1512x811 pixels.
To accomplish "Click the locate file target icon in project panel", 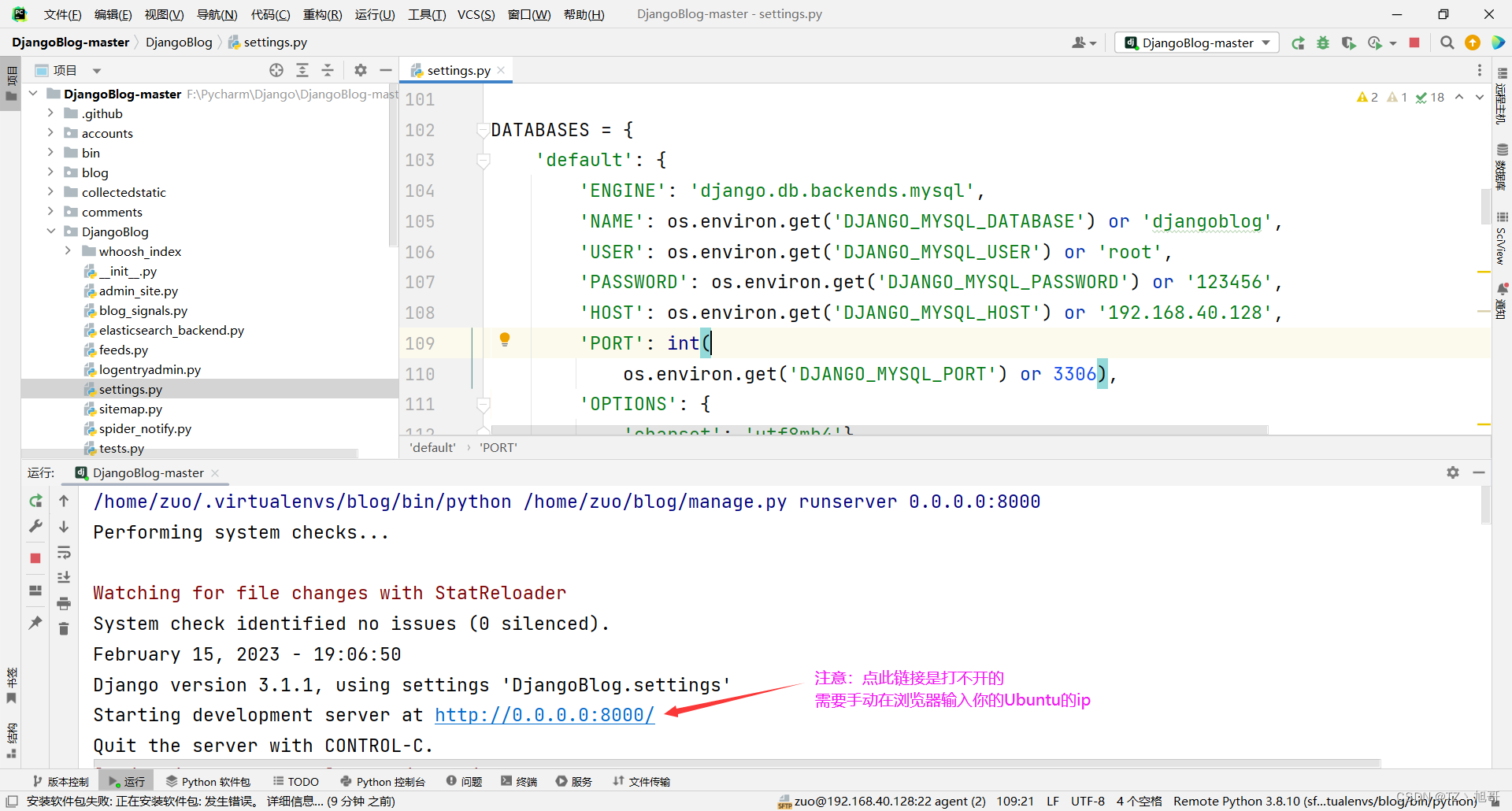I will pyautogui.click(x=276, y=70).
